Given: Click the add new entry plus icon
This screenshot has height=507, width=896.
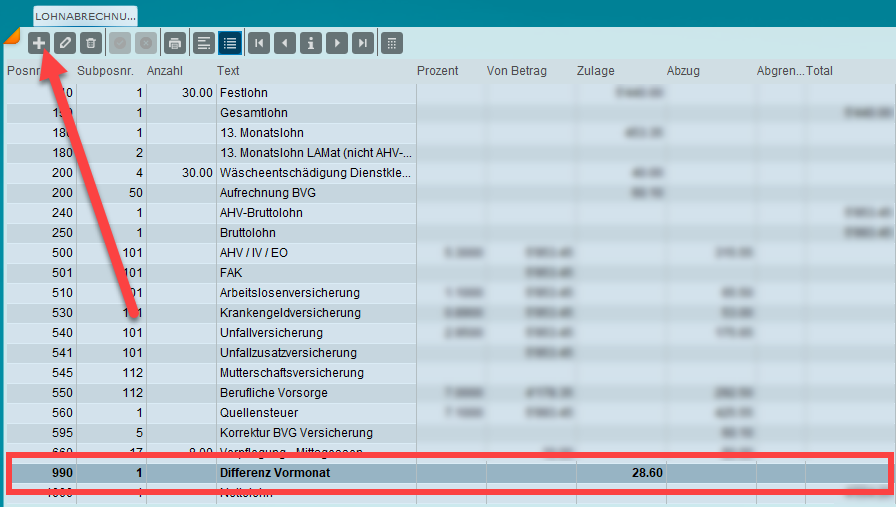Looking at the screenshot, I should pos(39,43).
